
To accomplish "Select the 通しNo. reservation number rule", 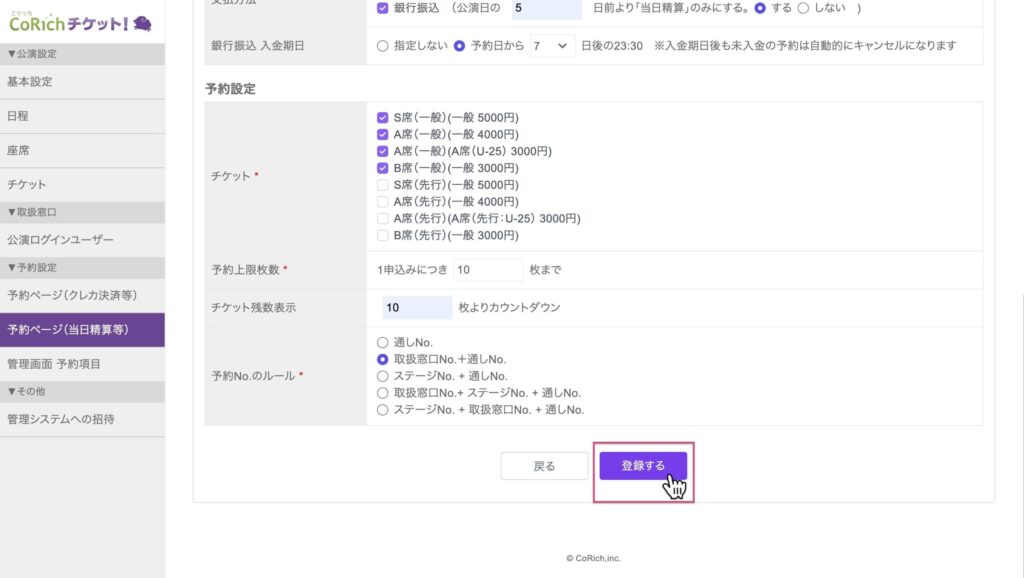I will (382, 342).
